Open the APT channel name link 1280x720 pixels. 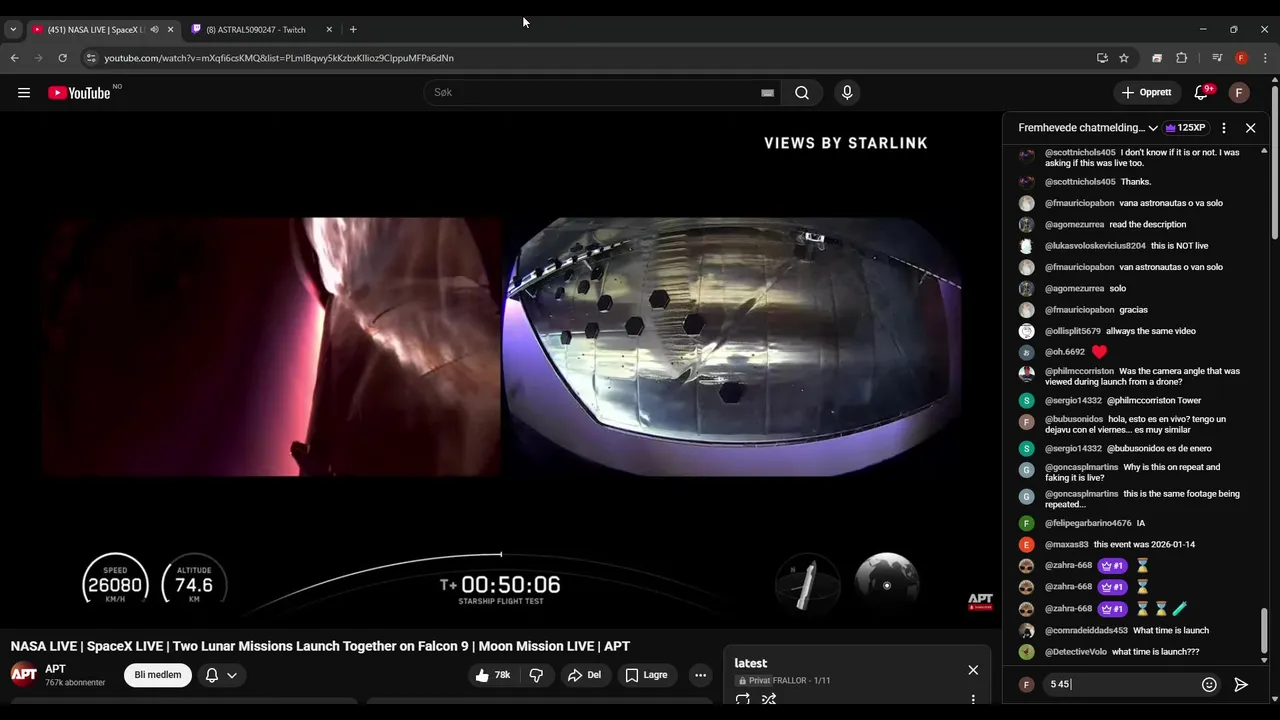point(55,669)
